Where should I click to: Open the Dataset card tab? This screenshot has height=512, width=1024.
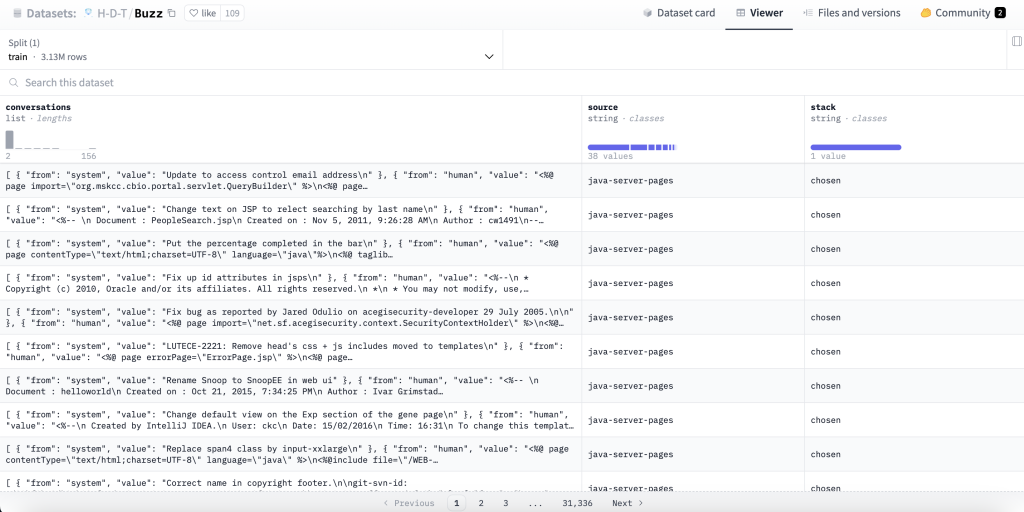coord(679,13)
